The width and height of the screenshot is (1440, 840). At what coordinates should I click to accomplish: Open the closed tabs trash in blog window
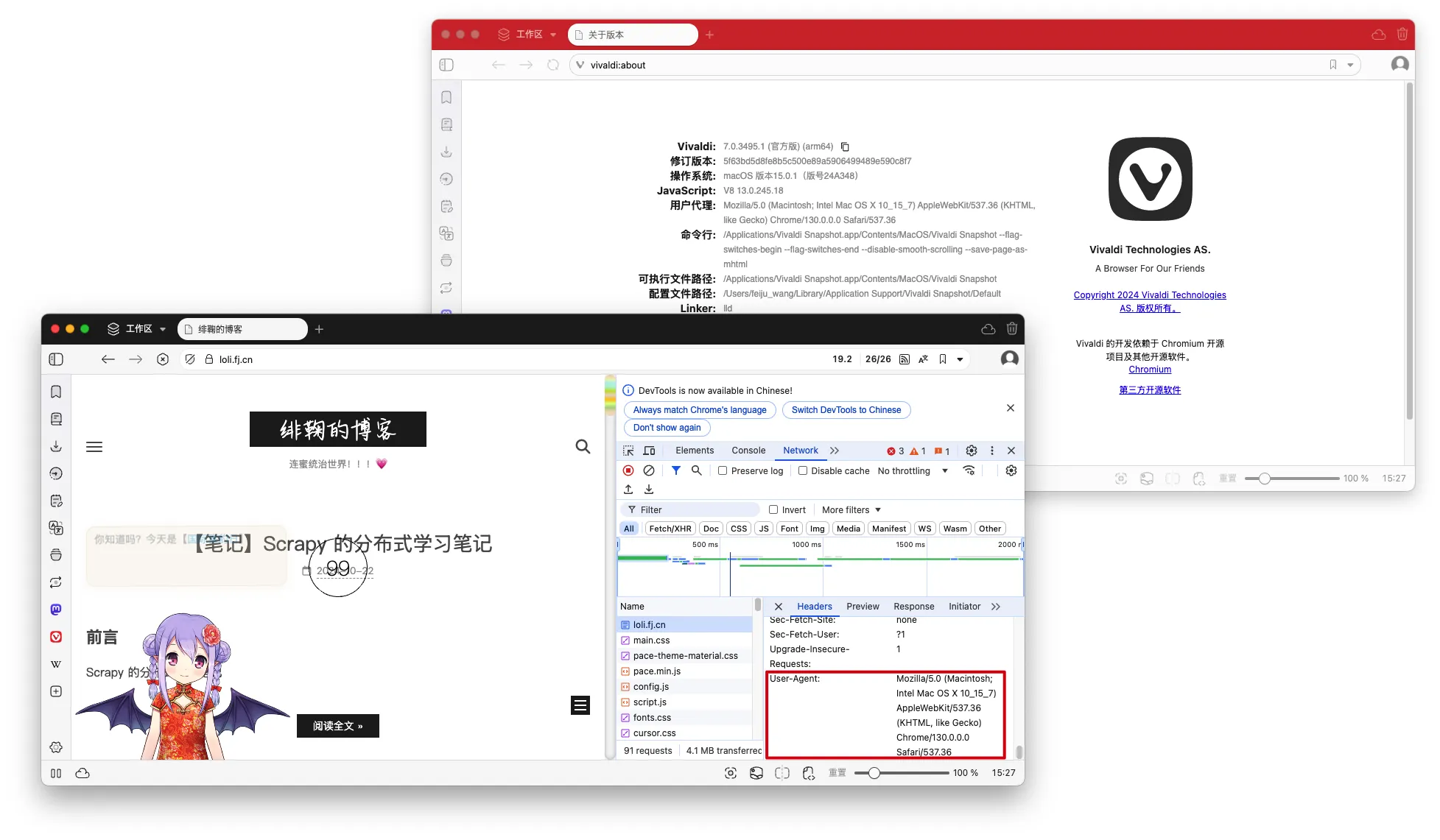pos(1012,329)
